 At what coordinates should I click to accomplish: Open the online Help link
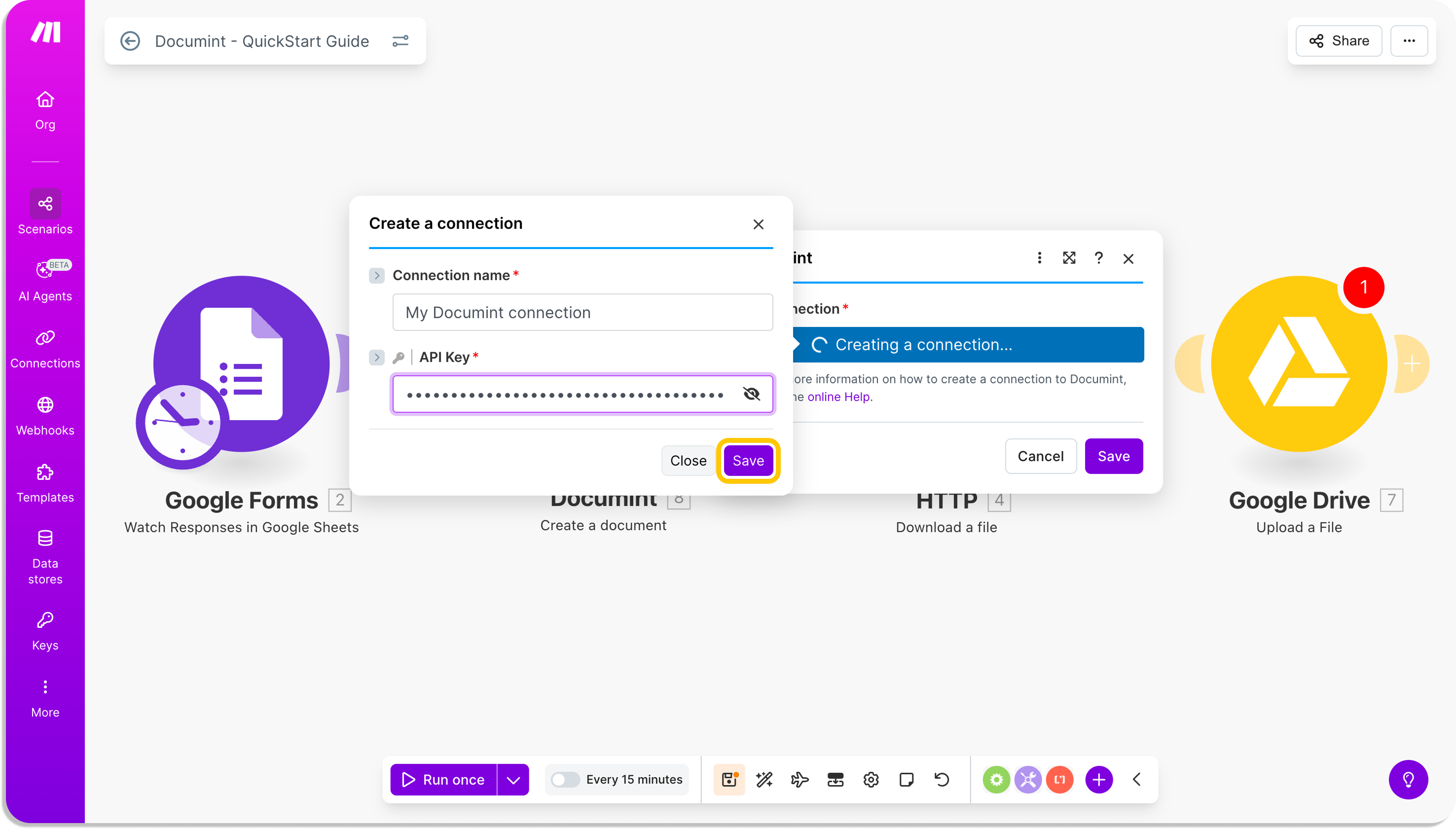[x=838, y=397]
